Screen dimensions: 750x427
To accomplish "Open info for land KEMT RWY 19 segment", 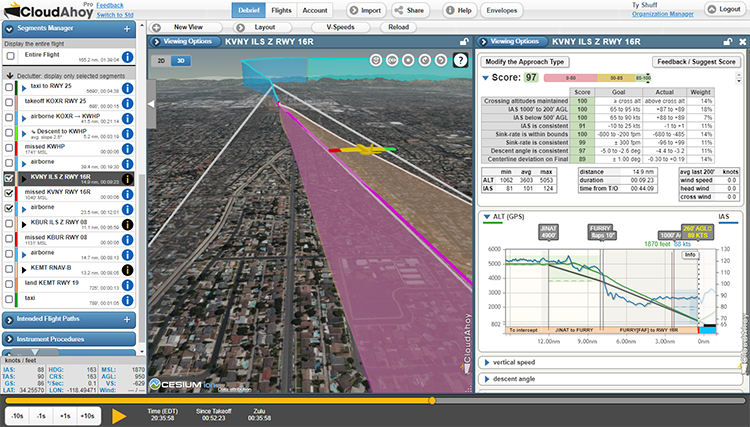I will click(x=127, y=285).
